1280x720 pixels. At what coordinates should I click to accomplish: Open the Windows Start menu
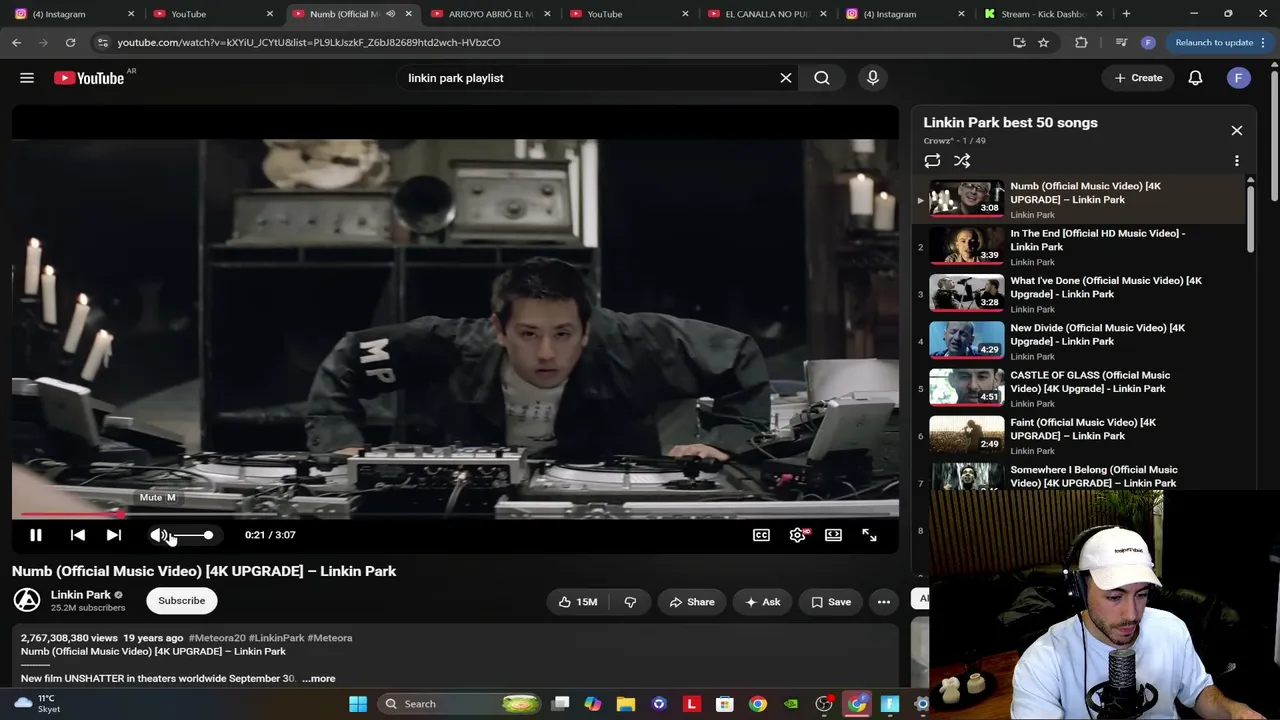(x=358, y=704)
